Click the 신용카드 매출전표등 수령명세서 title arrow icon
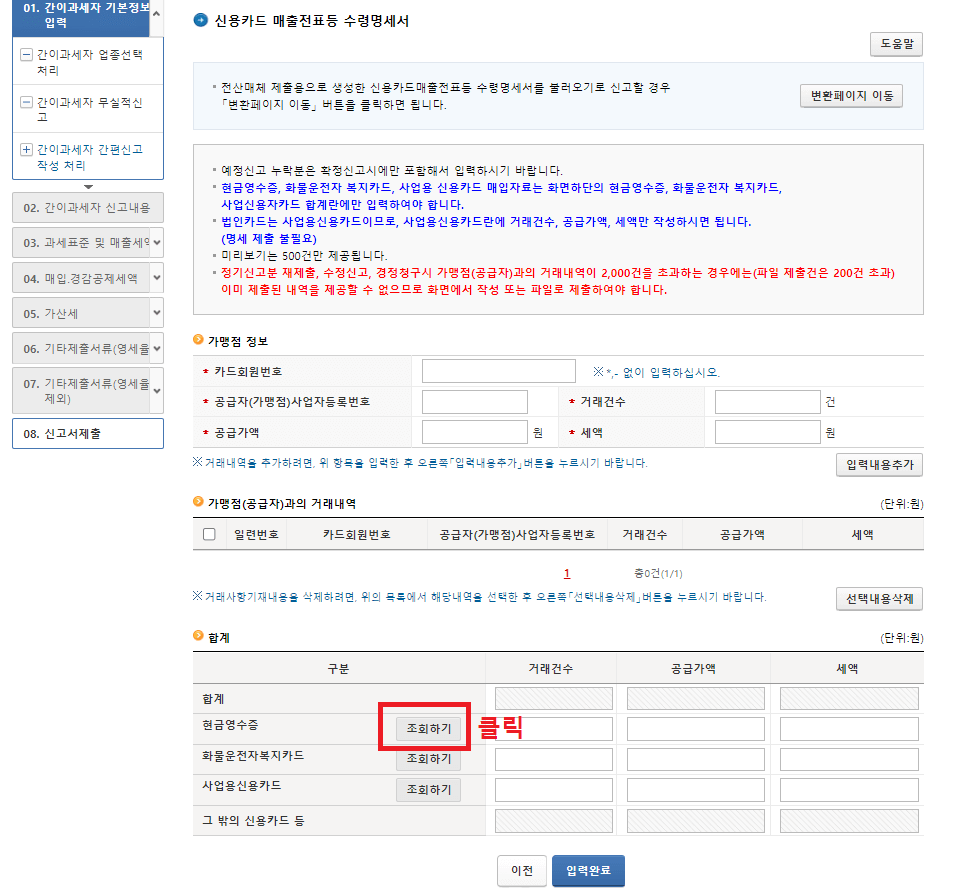Screen dimensions: 958x894 click(200, 20)
